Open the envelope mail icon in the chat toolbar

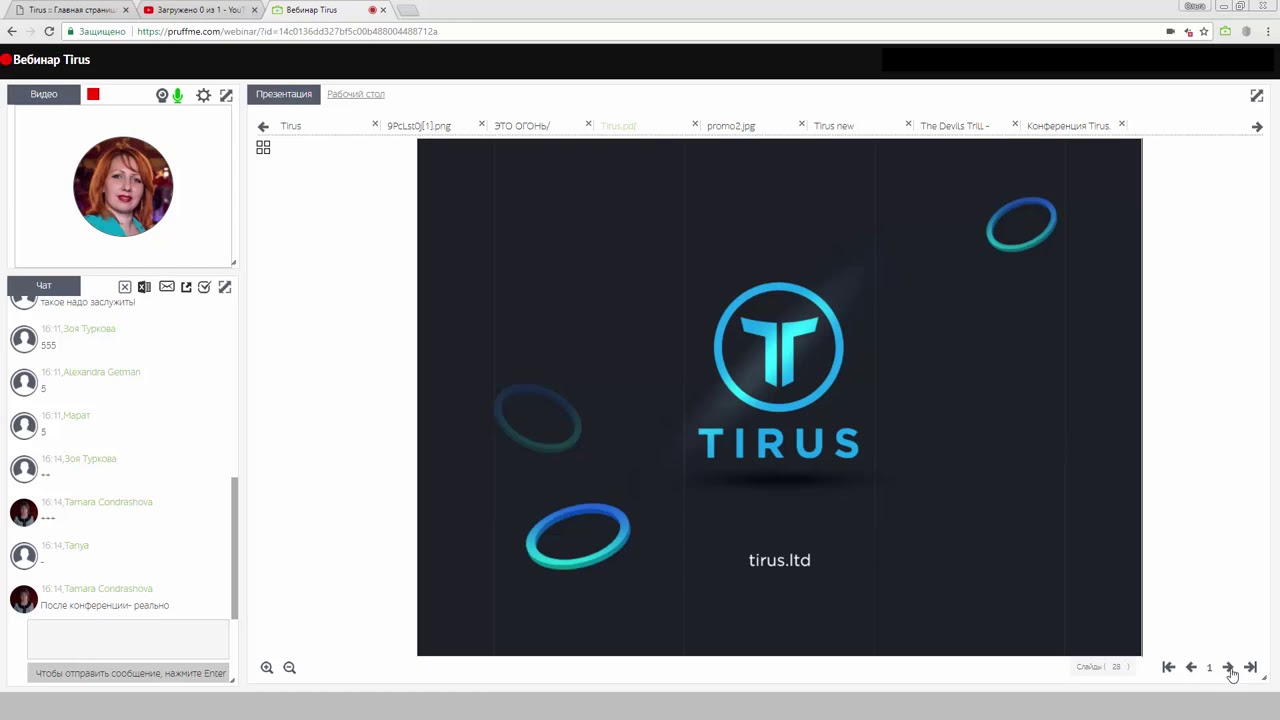pos(167,287)
